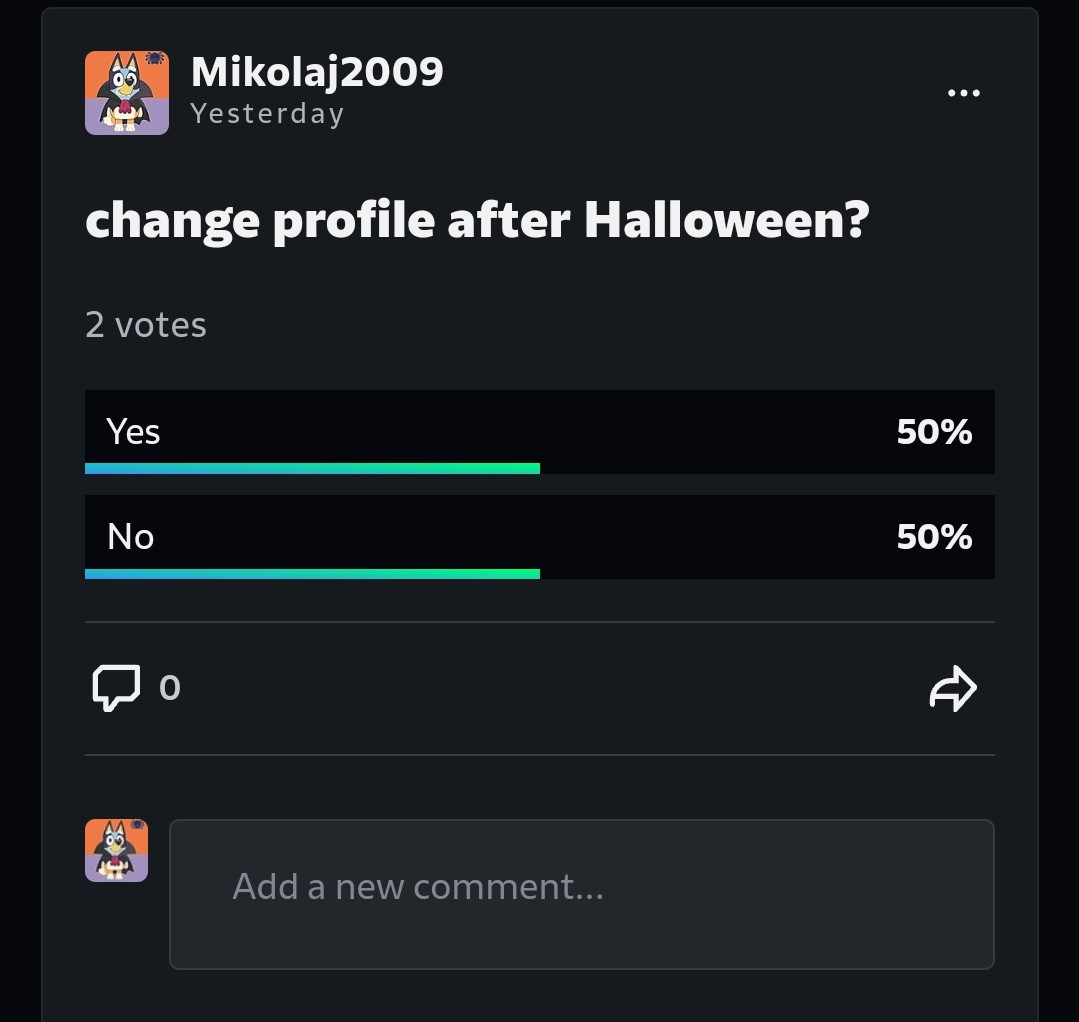Image resolution: width=1079 pixels, height=1022 pixels.
Task: Click the No label text in poll
Action: (x=131, y=537)
